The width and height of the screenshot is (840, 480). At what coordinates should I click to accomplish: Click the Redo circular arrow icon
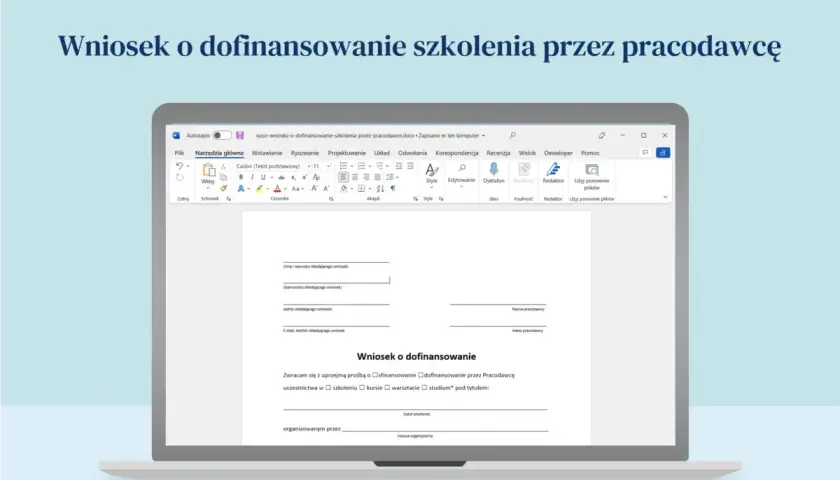(179, 178)
